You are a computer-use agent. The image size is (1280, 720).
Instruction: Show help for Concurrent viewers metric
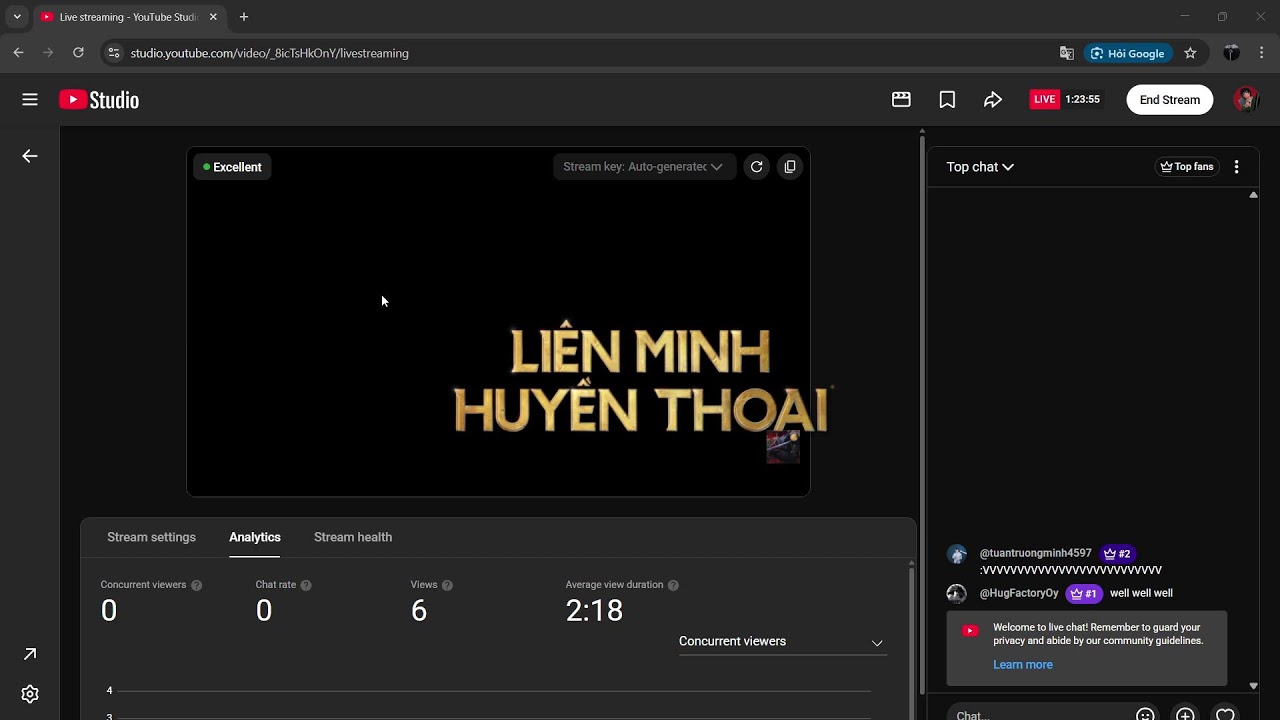197,585
